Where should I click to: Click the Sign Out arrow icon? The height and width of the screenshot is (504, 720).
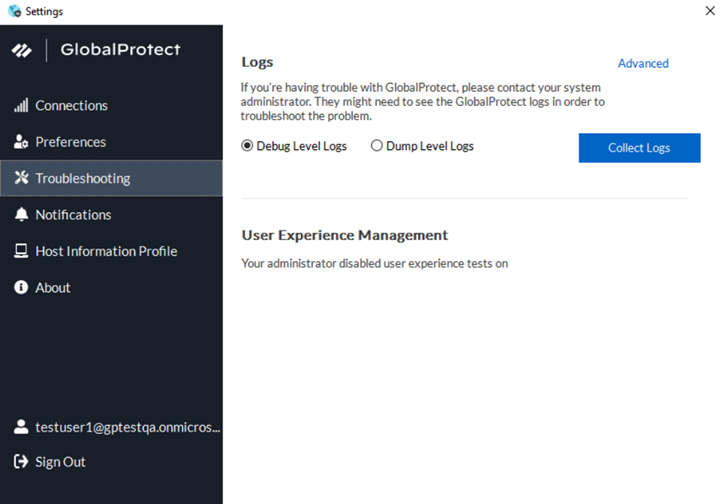[21, 462]
